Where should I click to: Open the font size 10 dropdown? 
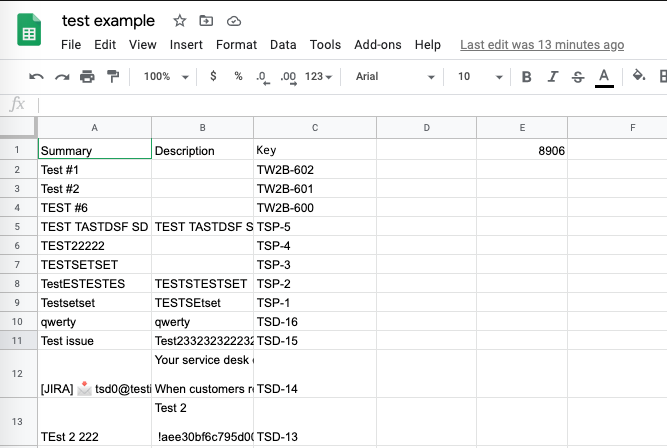click(x=480, y=77)
